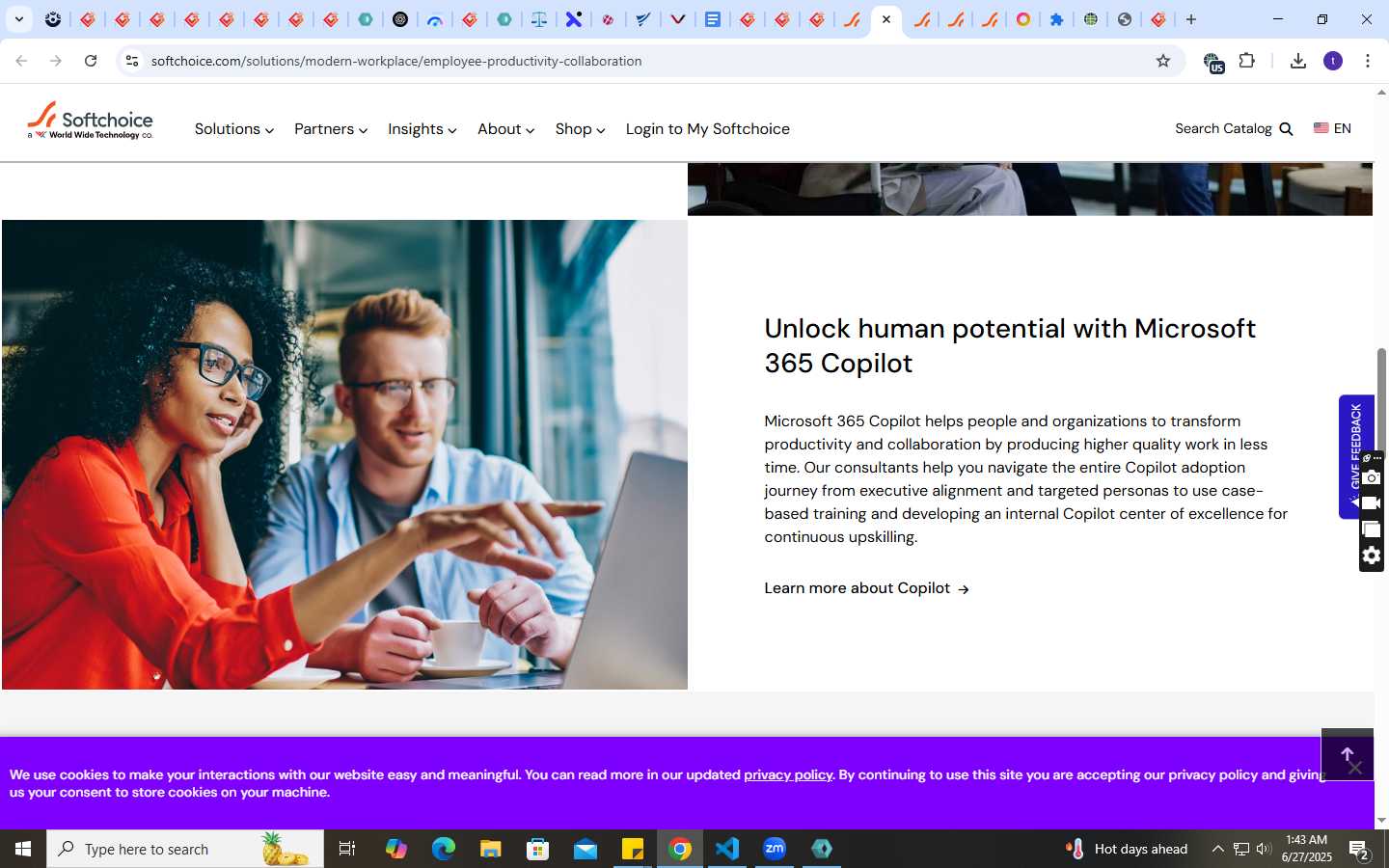Viewport: 1389px width, 868px height.
Task: Open File Explorer from the taskbar
Action: click(491, 849)
